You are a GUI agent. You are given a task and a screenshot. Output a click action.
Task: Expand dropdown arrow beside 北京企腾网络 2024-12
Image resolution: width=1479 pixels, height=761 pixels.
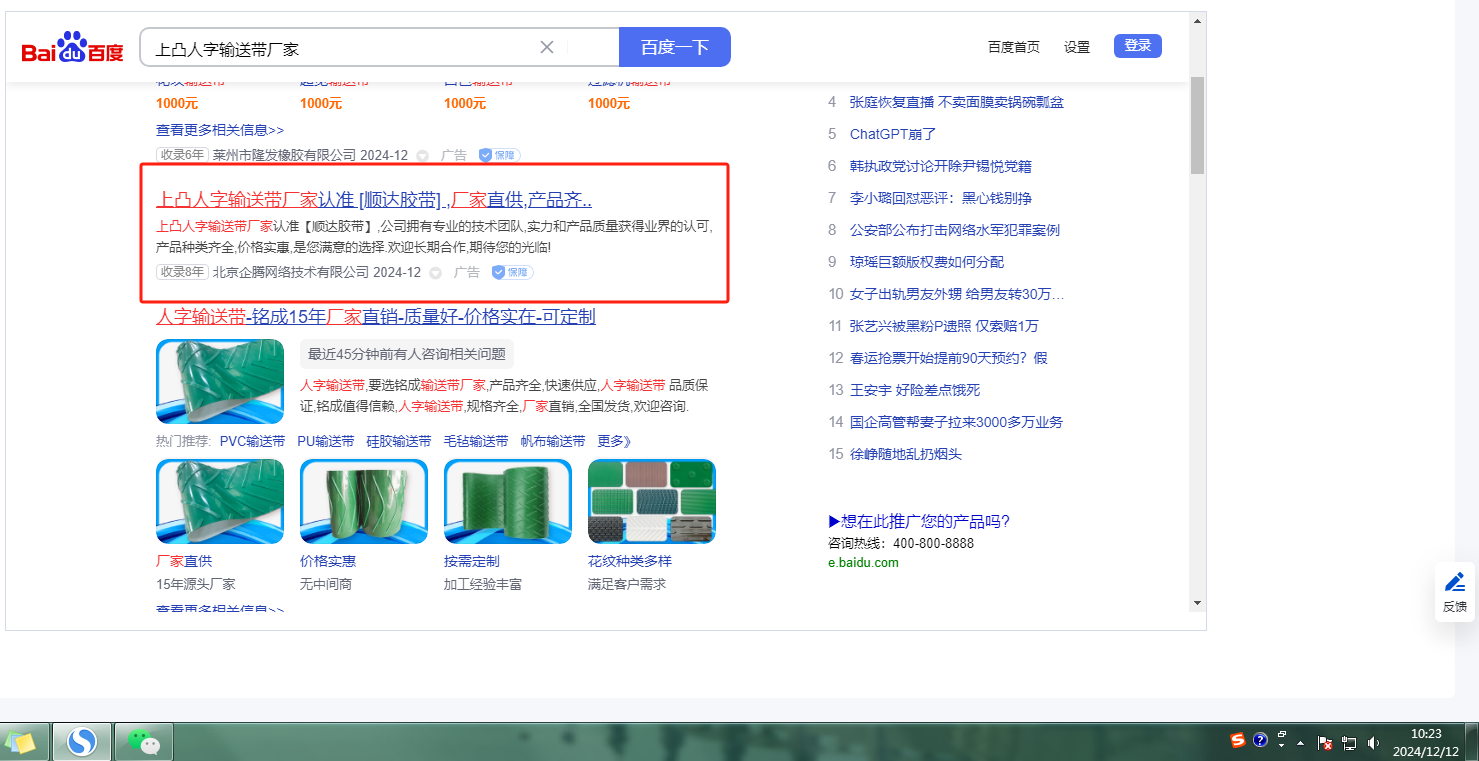click(435, 273)
